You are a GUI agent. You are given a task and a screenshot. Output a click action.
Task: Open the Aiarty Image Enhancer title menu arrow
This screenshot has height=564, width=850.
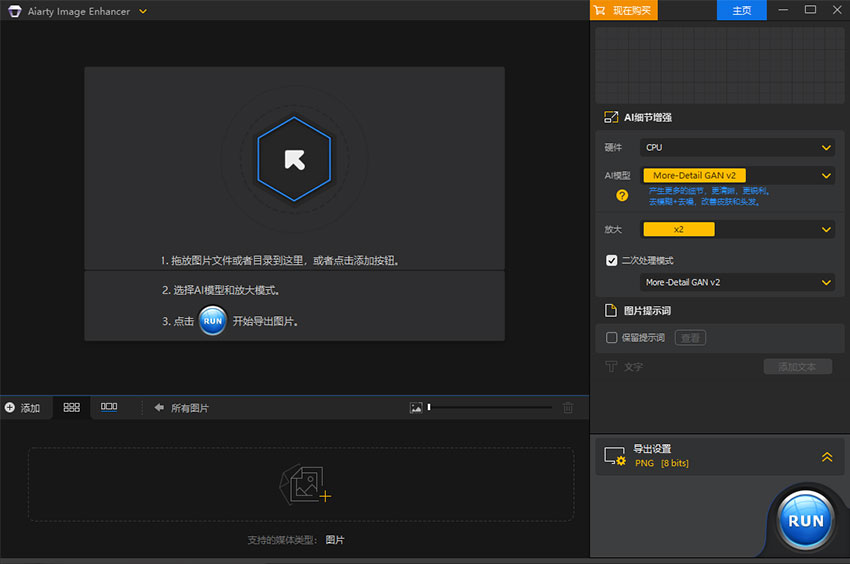[143, 11]
